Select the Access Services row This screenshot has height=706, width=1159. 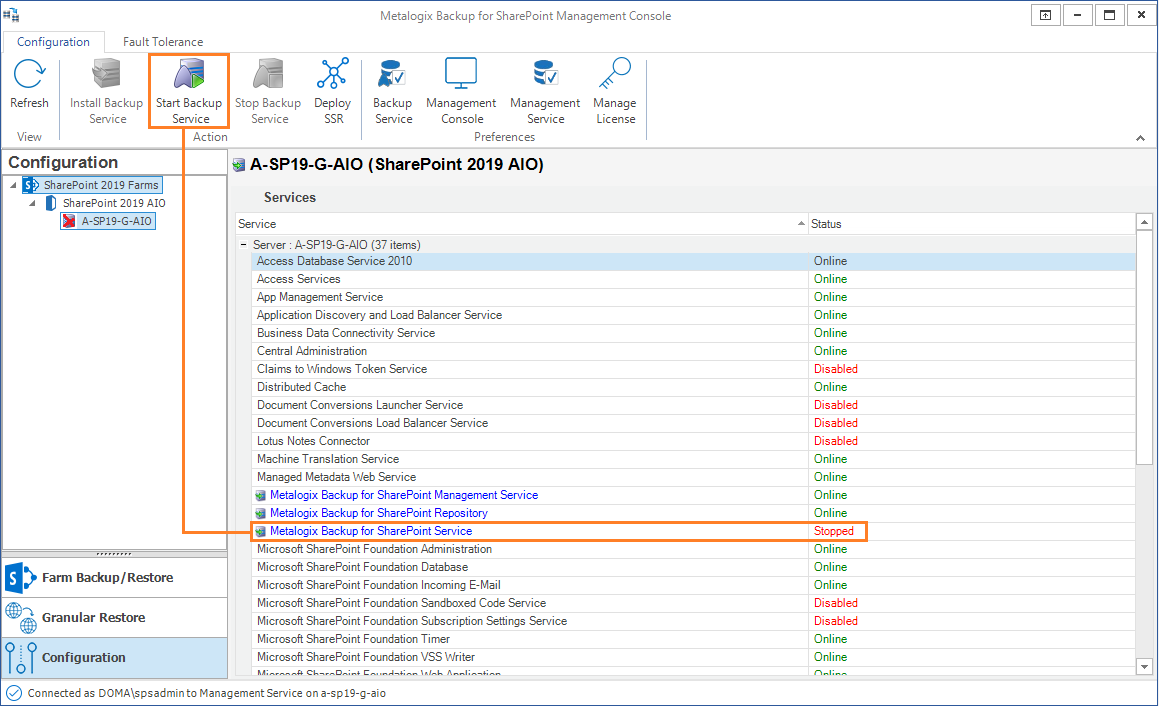coord(693,279)
